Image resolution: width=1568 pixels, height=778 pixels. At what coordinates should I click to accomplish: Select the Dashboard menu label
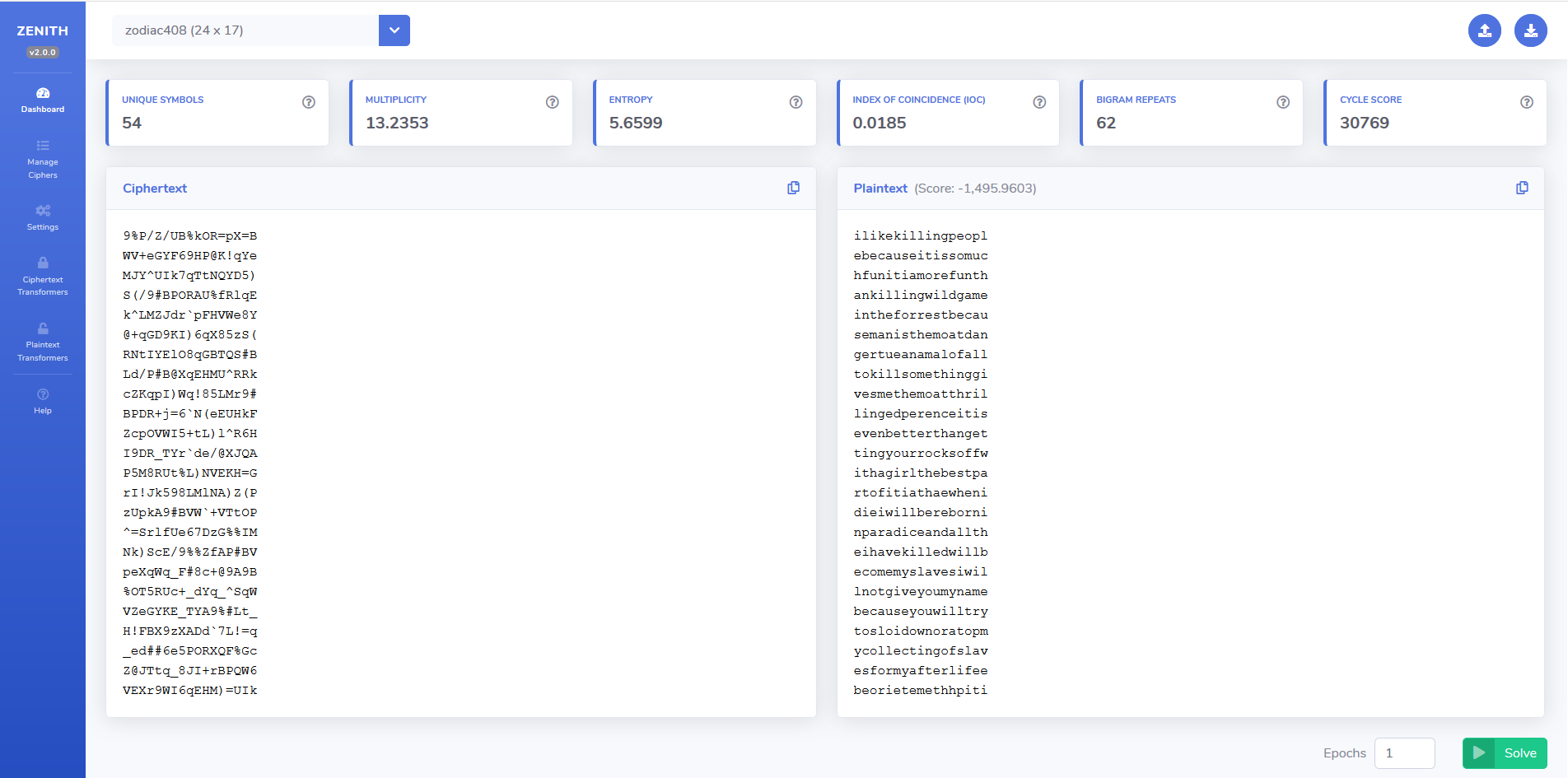[43, 109]
